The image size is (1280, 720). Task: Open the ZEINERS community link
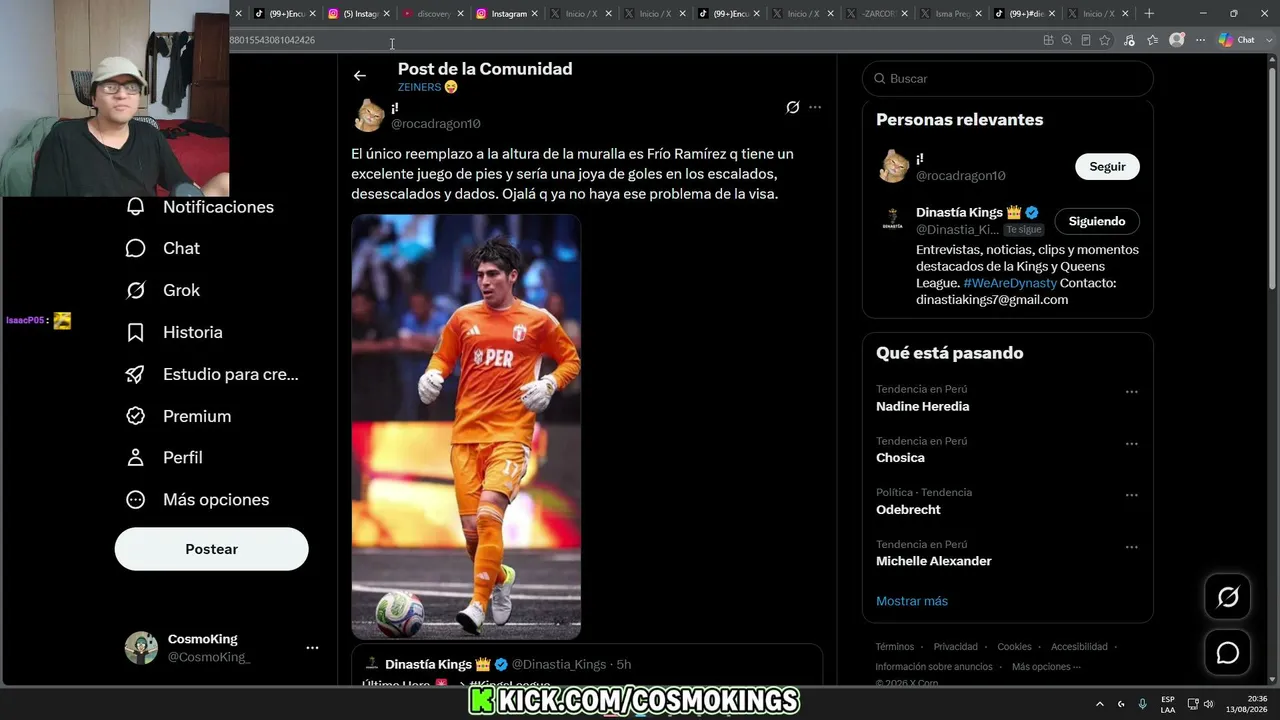(x=428, y=87)
